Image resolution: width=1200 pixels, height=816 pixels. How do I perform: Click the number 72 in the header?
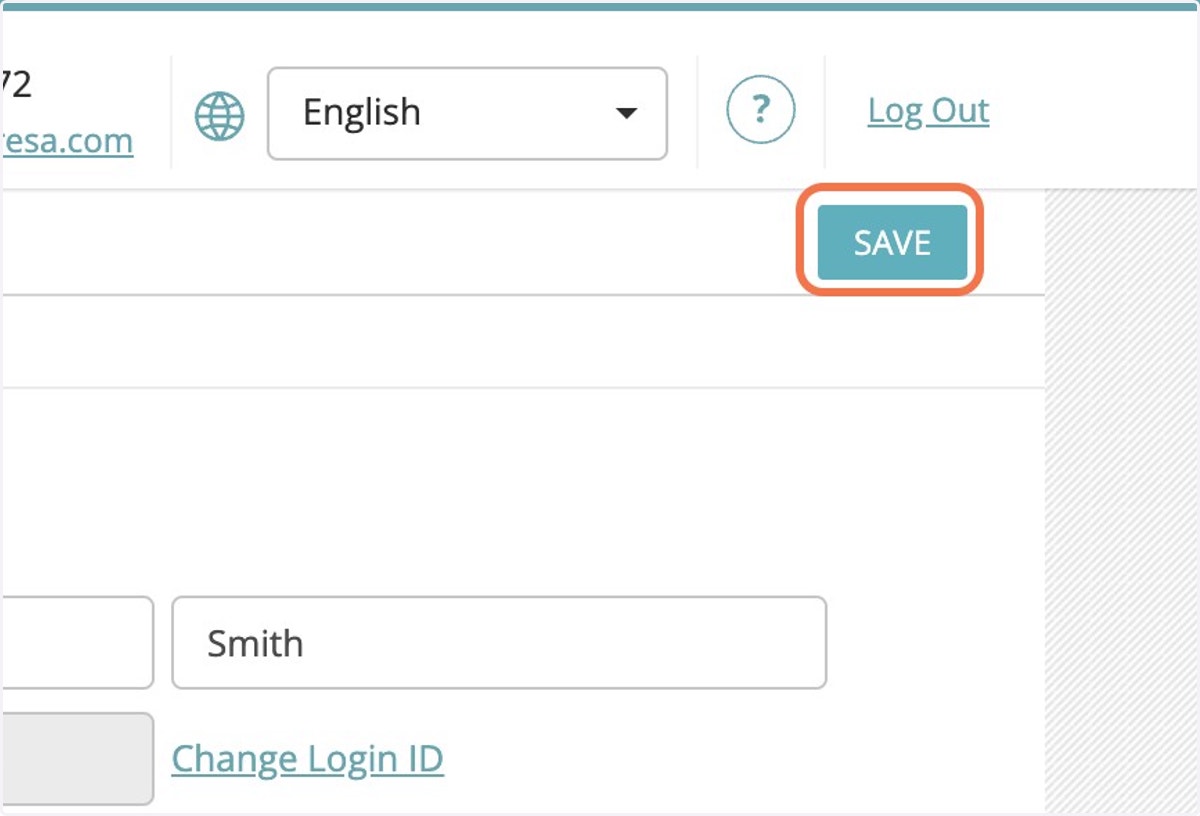pyautogui.click(x=16, y=85)
